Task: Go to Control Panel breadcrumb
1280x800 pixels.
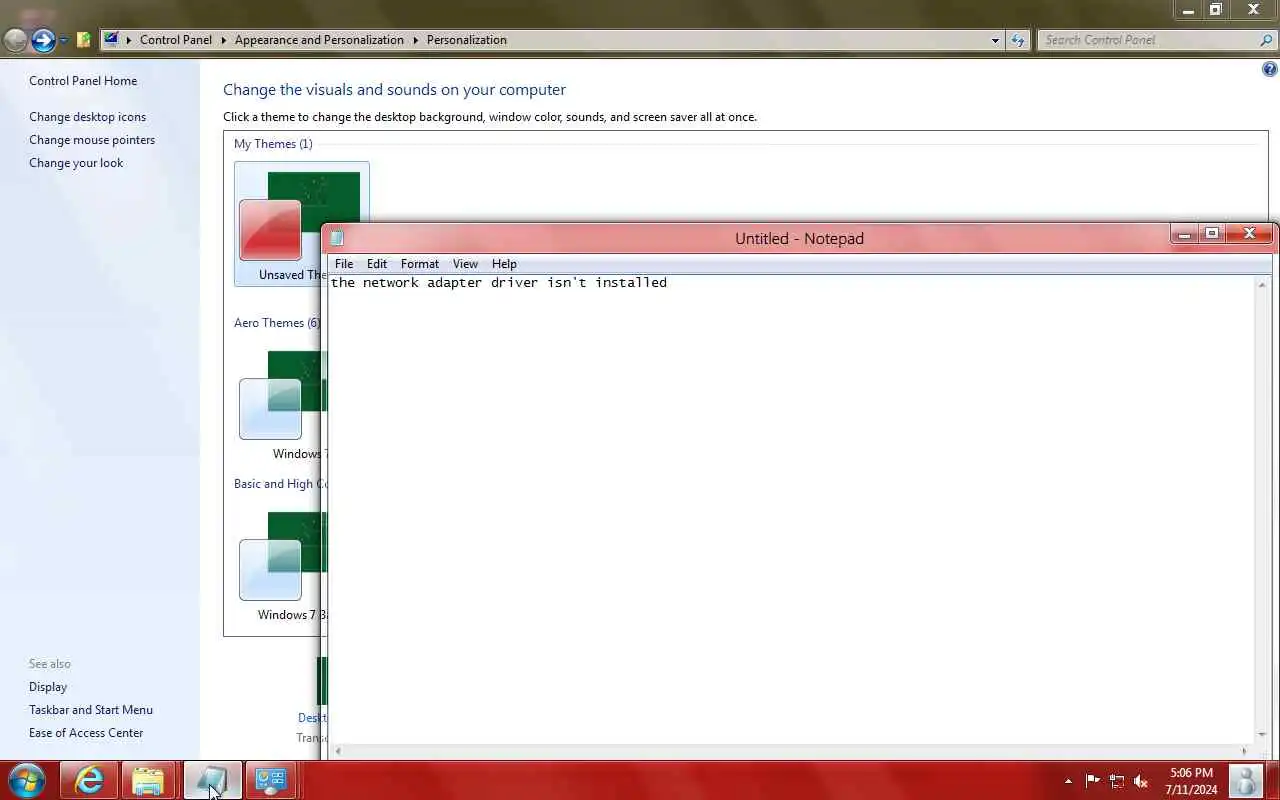Action: coord(176,40)
